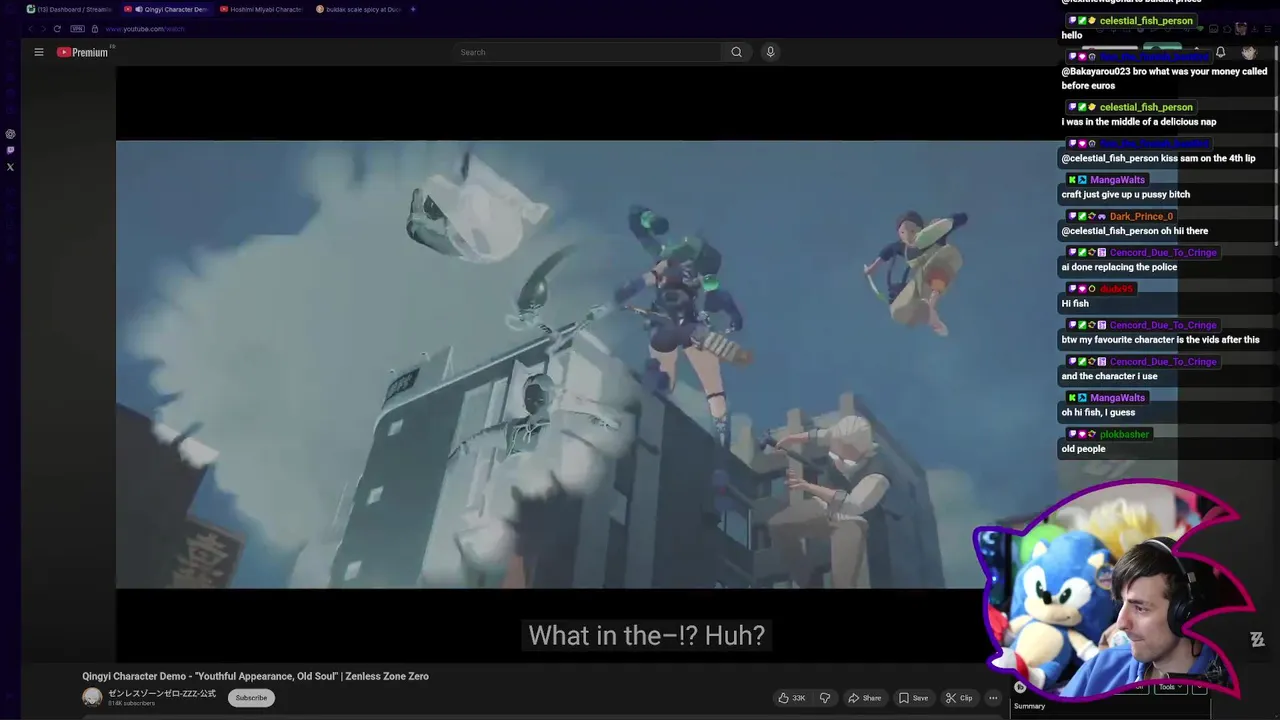Save the video to a playlist
The image size is (1280, 720).
[913, 698]
